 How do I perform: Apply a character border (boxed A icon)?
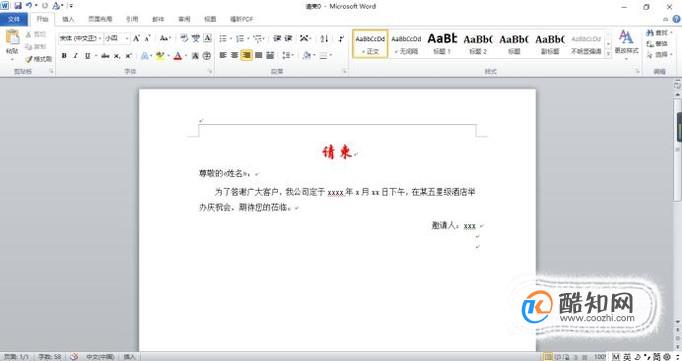[207, 38]
